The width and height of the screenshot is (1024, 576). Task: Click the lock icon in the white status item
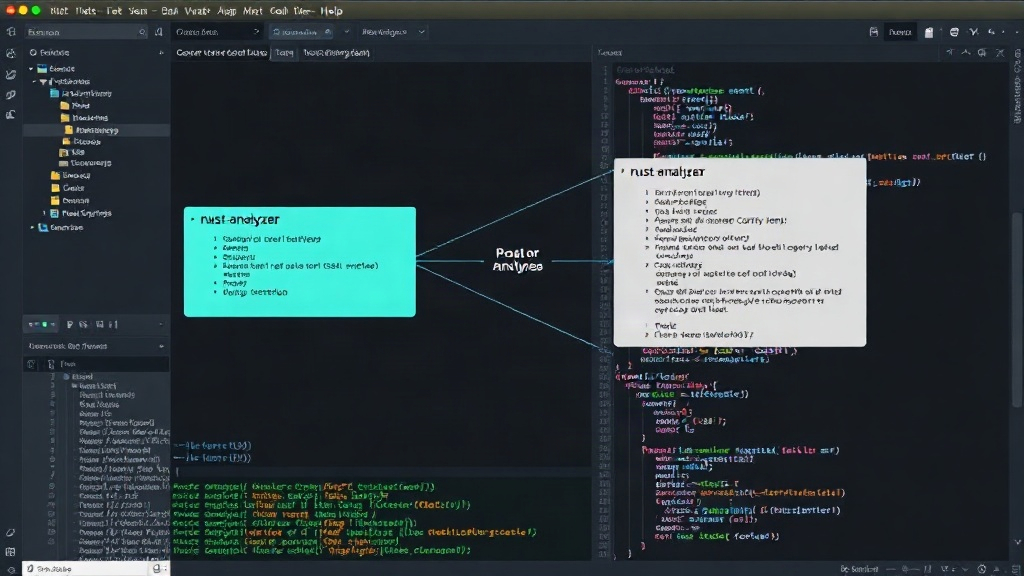[157, 569]
